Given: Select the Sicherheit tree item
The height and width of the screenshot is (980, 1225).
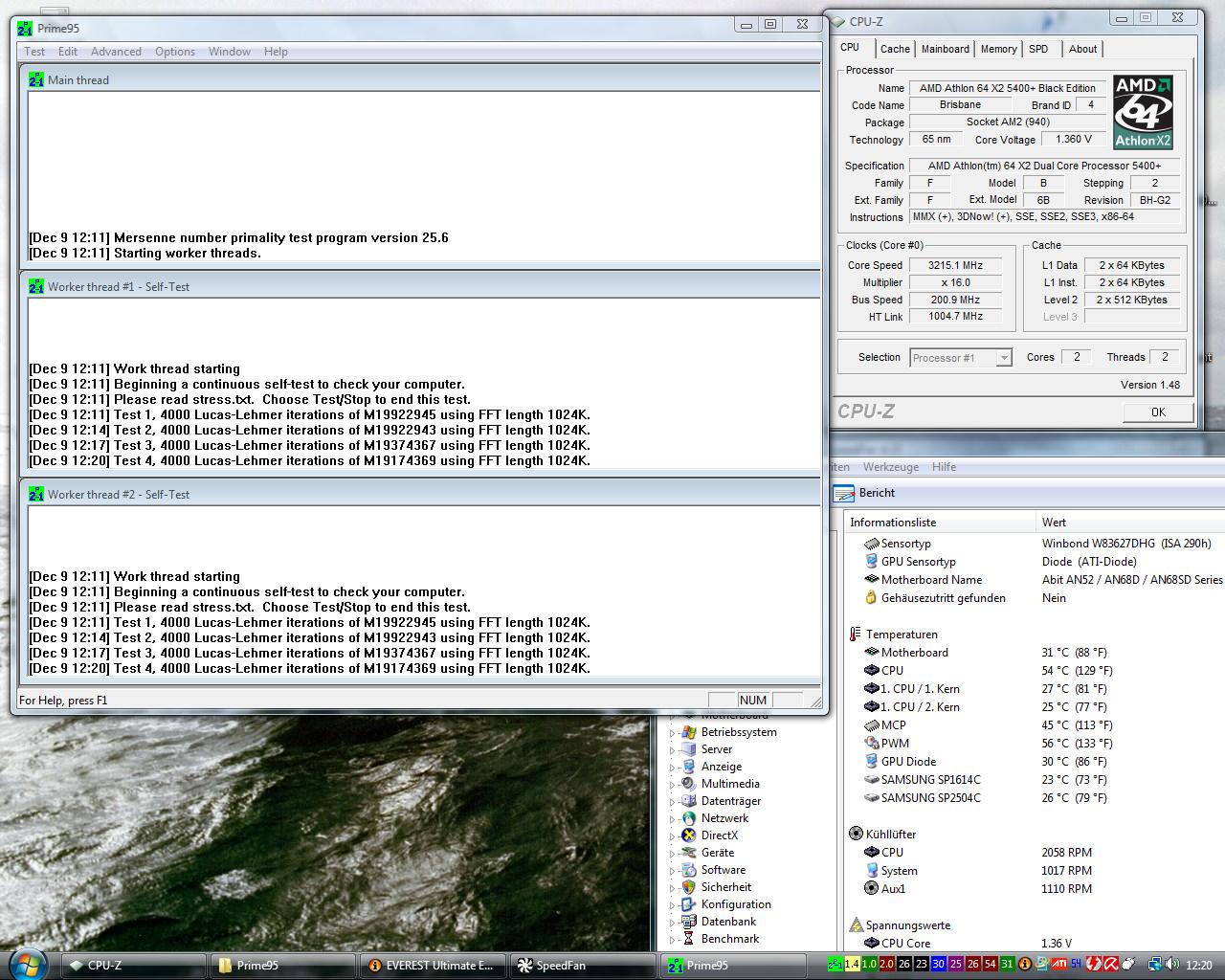Looking at the screenshot, I should (x=725, y=887).
